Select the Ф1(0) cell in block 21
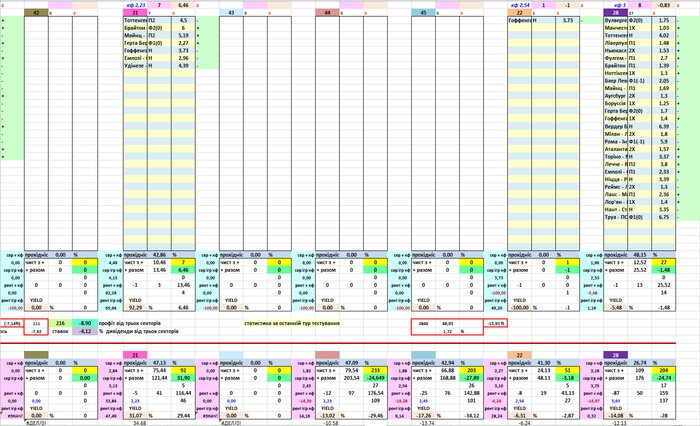This screenshot has height=426, width=700. pyautogui.click(x=159, y=43)
